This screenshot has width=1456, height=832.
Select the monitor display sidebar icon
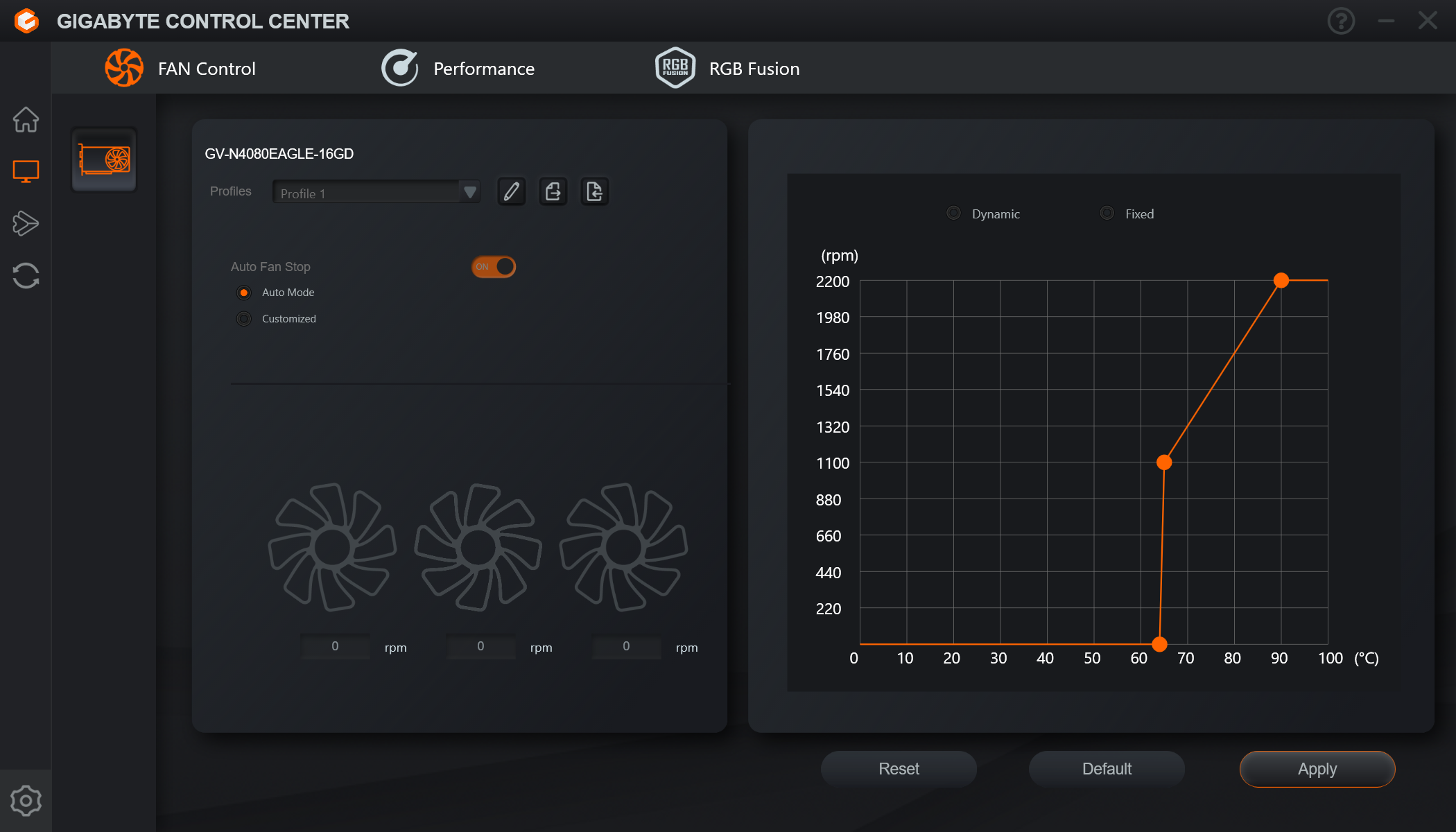click(26, 171)
